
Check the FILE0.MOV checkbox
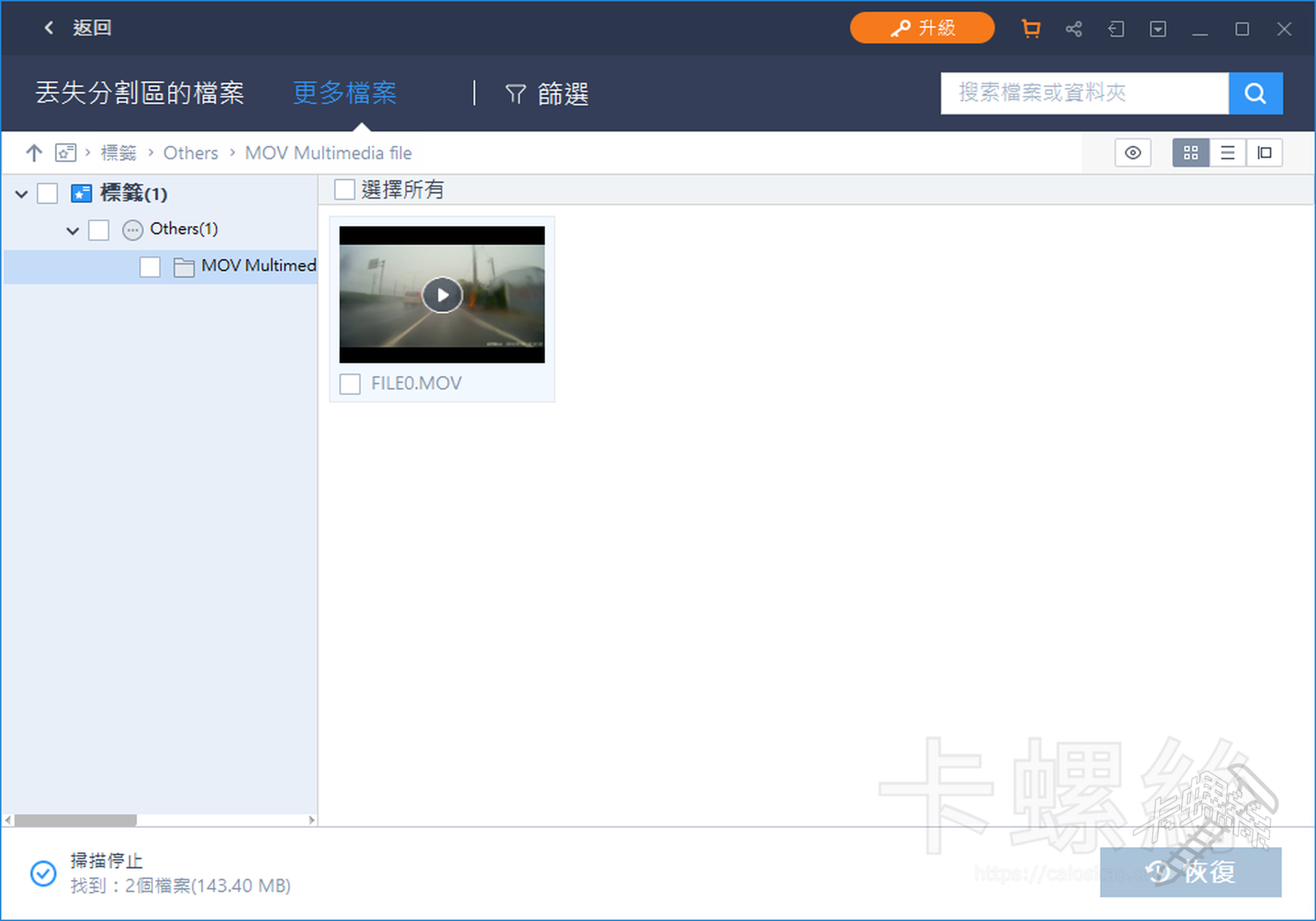pyautogui.click(x=350, y=384)
